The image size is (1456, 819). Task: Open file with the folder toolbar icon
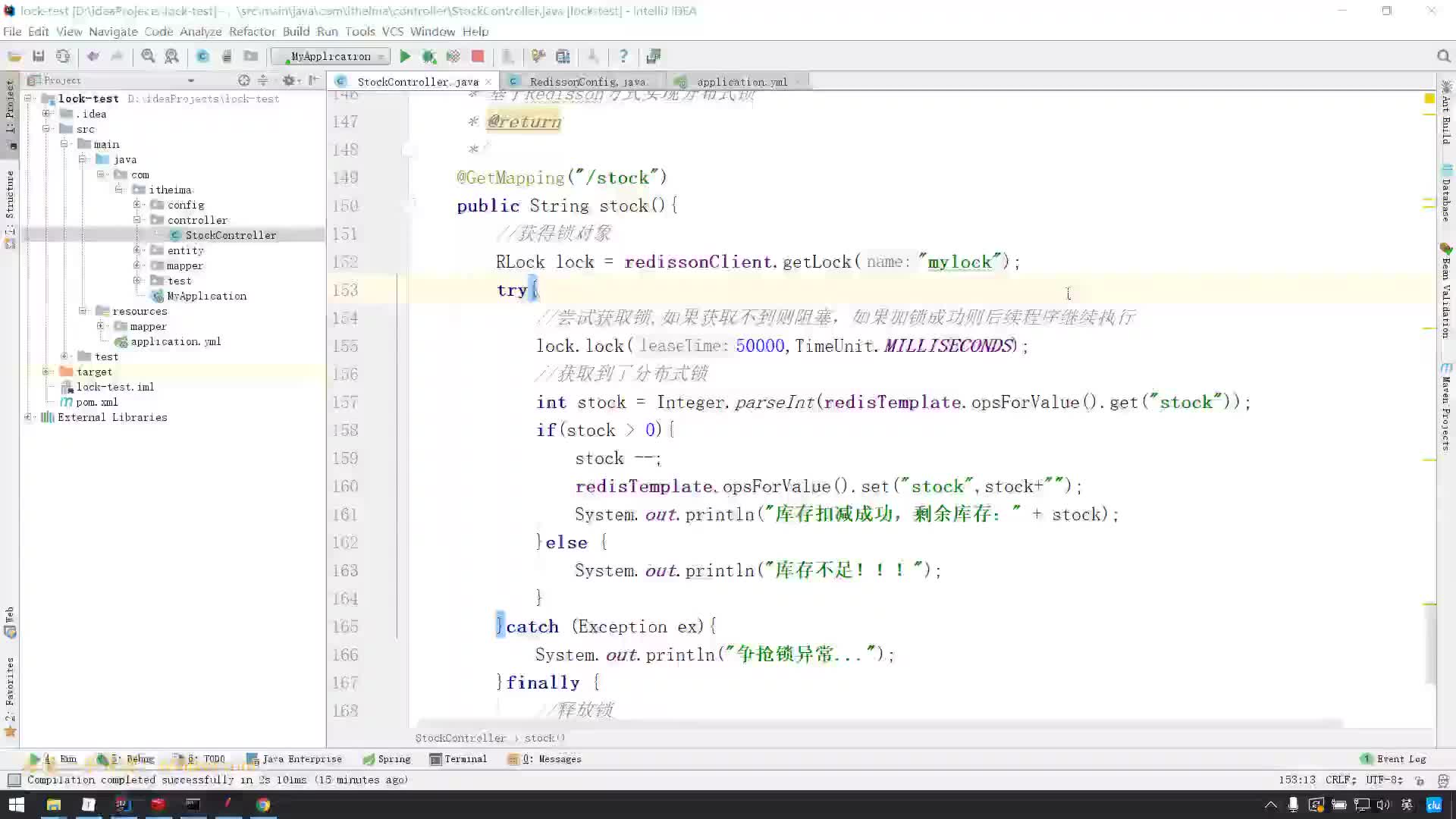tap(14, 56)
